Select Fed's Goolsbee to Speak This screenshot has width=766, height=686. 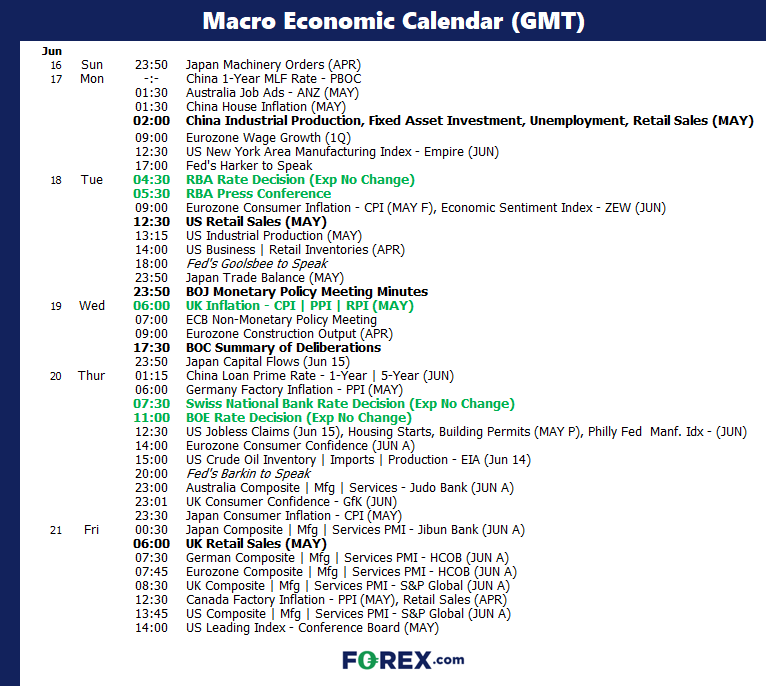(x=256, y=264)
